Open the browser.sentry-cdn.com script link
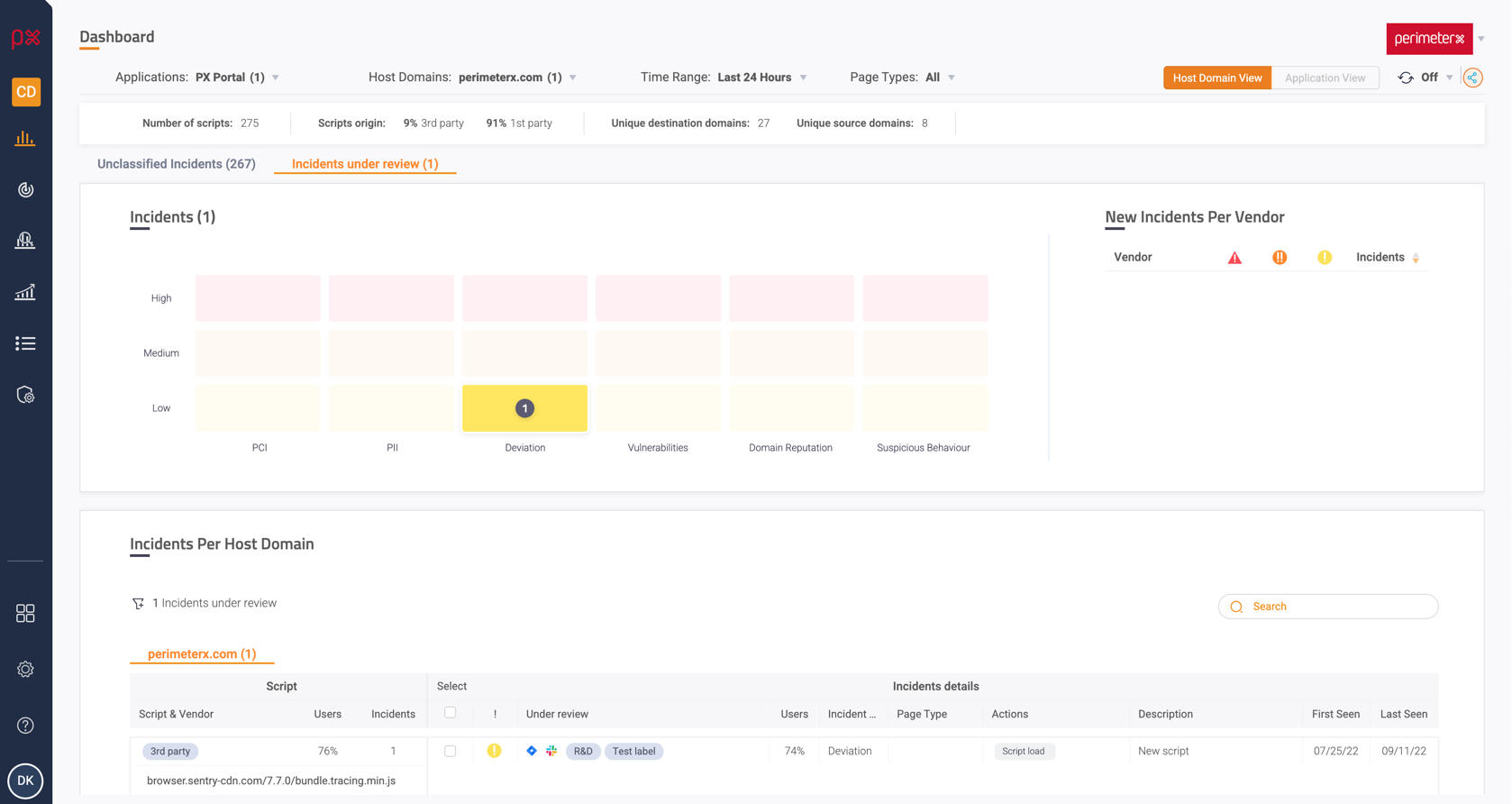 point(271,781)
